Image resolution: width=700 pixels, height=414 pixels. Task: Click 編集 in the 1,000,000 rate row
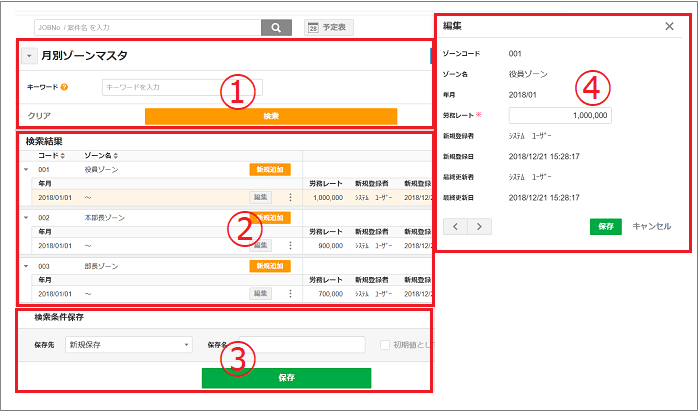click(260, 197)
